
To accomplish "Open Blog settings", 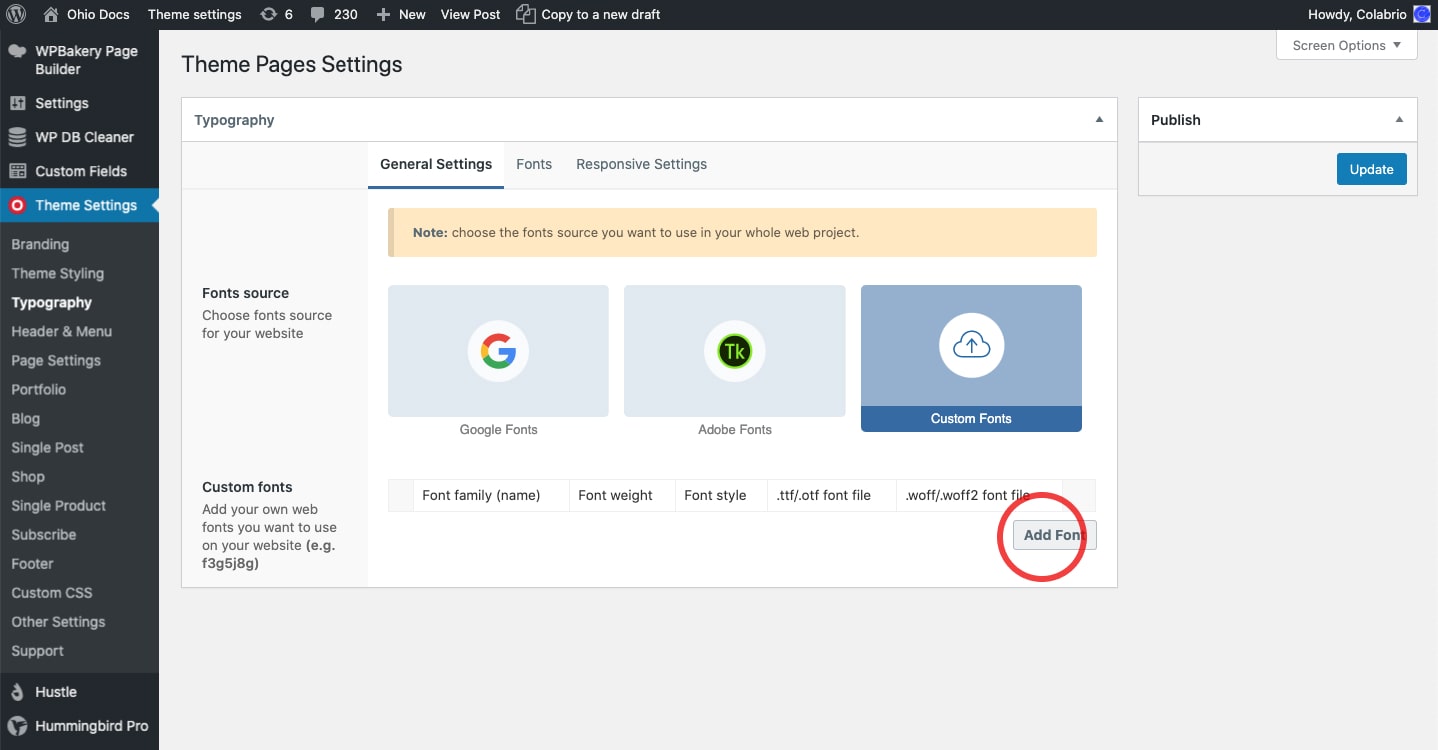I will pyautogui.click(x=25, y=418).
